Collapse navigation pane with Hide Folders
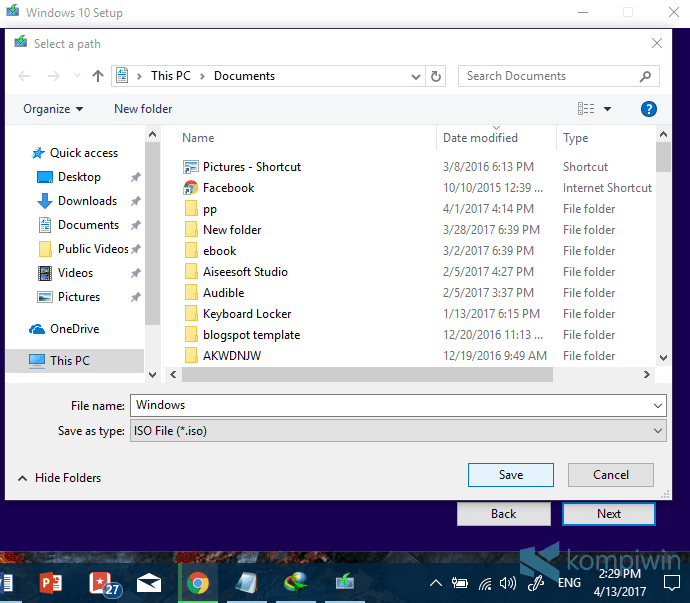This screenshot has width=690, height=603. [x=59, y=478]
